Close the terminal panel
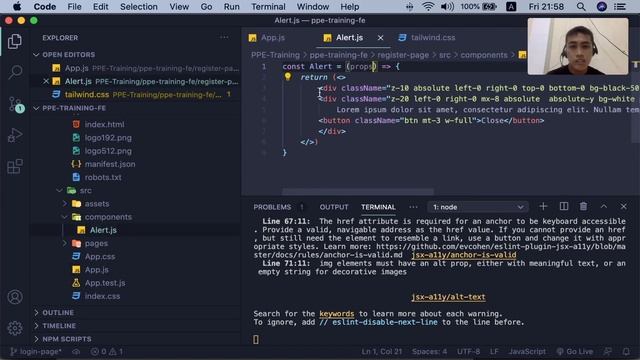 point(623,207)
